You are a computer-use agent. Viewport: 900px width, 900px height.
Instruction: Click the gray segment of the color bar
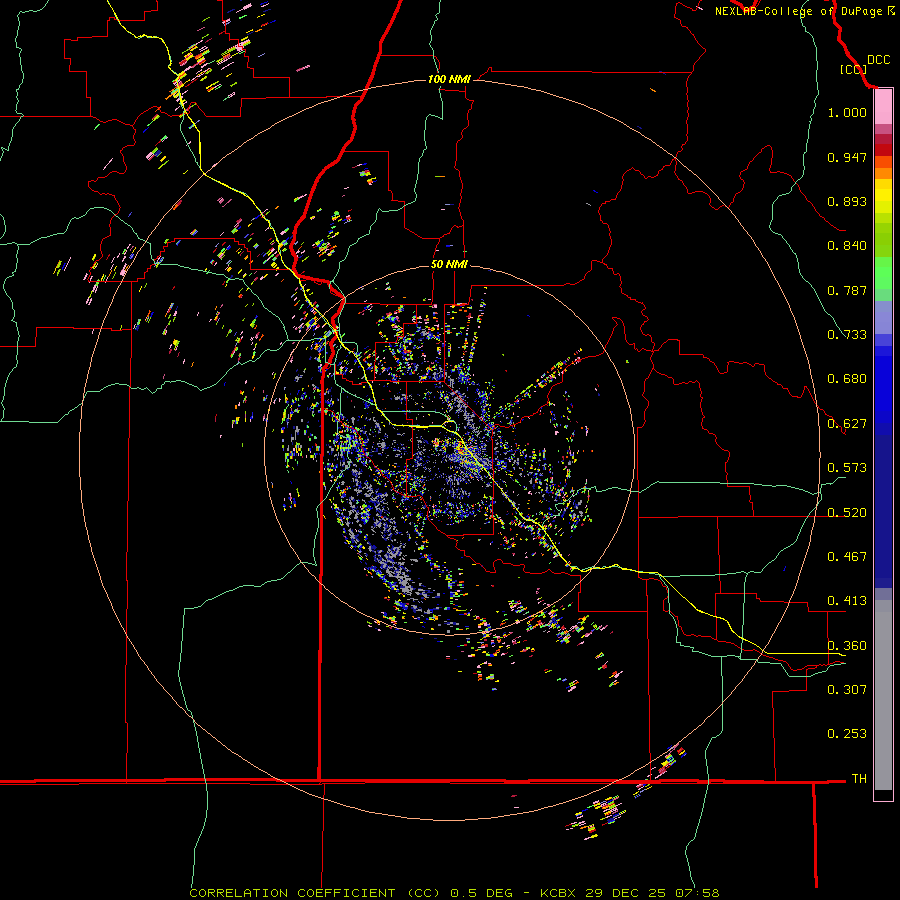click(883, 695)
